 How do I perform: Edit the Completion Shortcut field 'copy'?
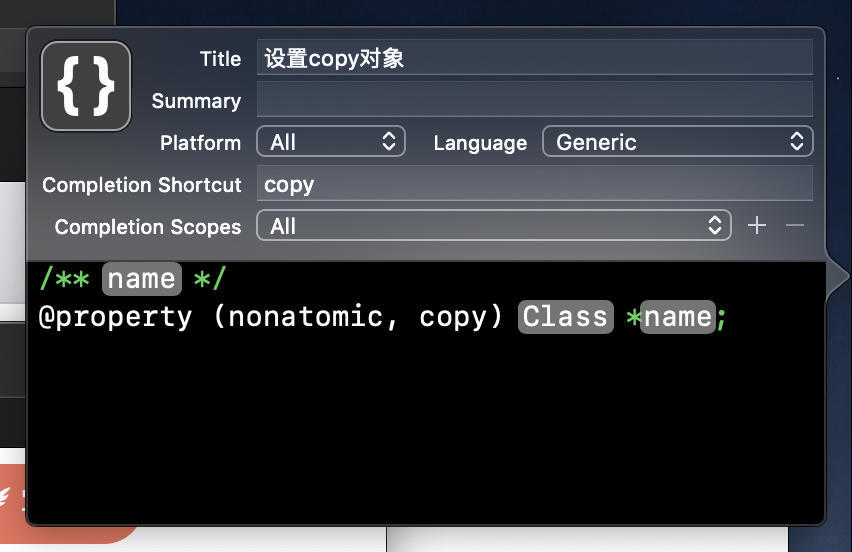pos(535,184)
